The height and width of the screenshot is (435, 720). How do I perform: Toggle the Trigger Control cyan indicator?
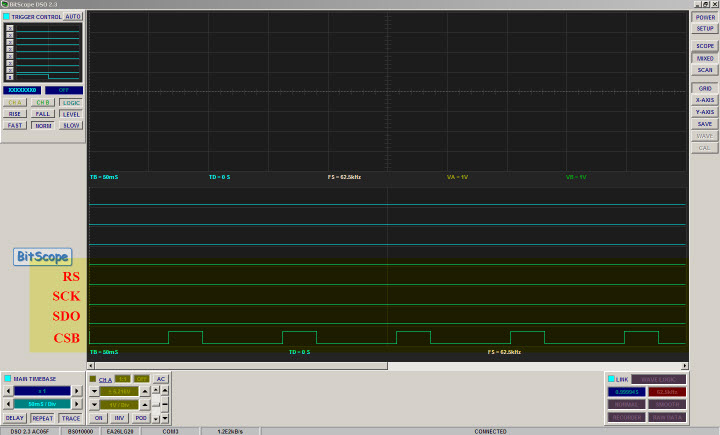point(7,17)
